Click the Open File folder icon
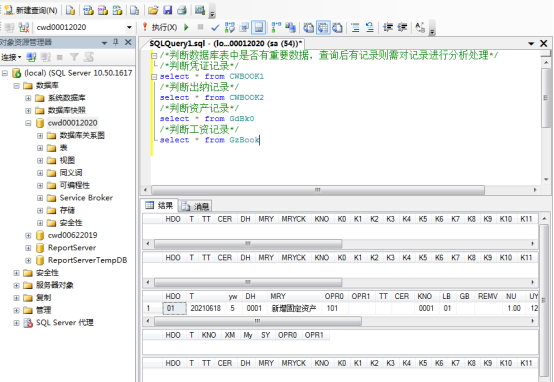The width and height of the screenshot is (554, 382). pos(153,10)
